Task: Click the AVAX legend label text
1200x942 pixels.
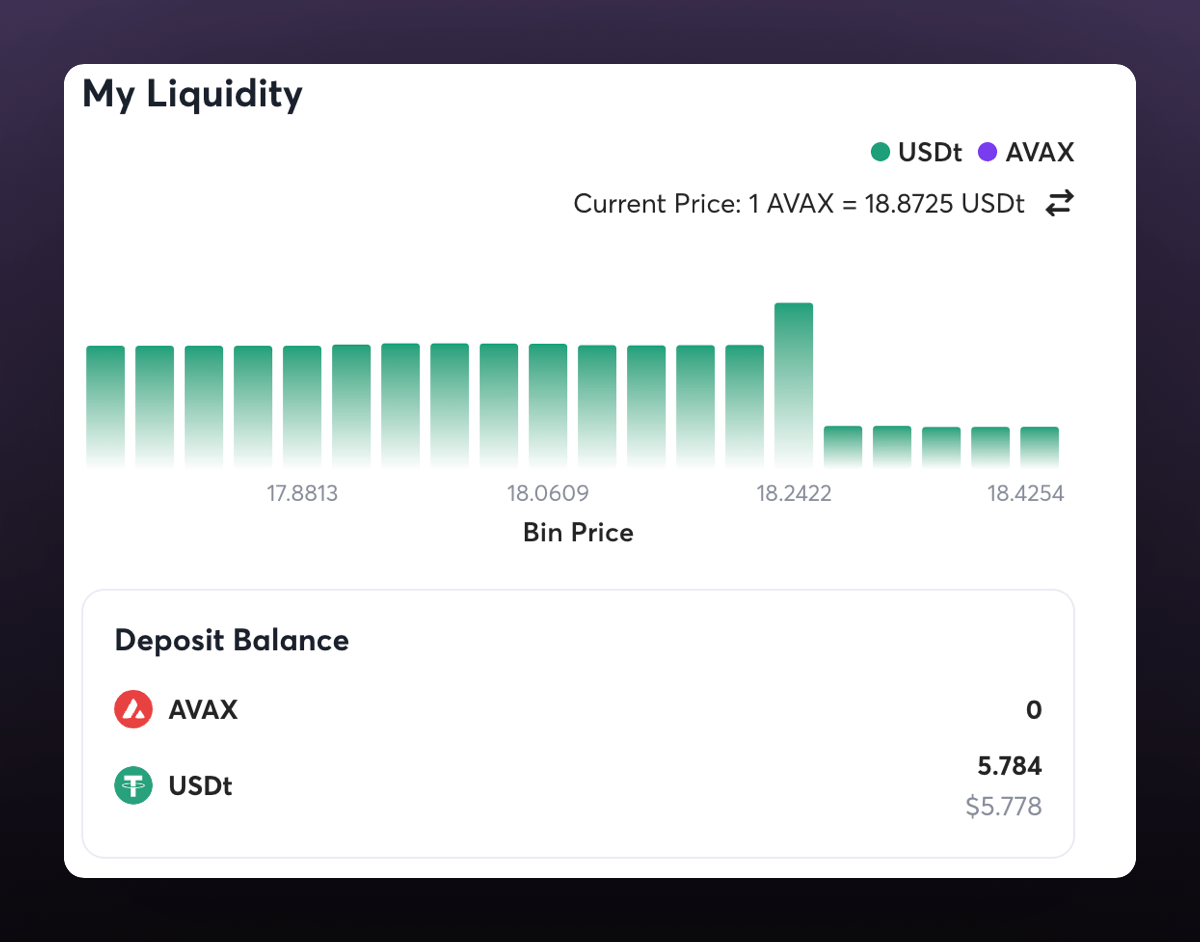Action: coord(1040,153)
